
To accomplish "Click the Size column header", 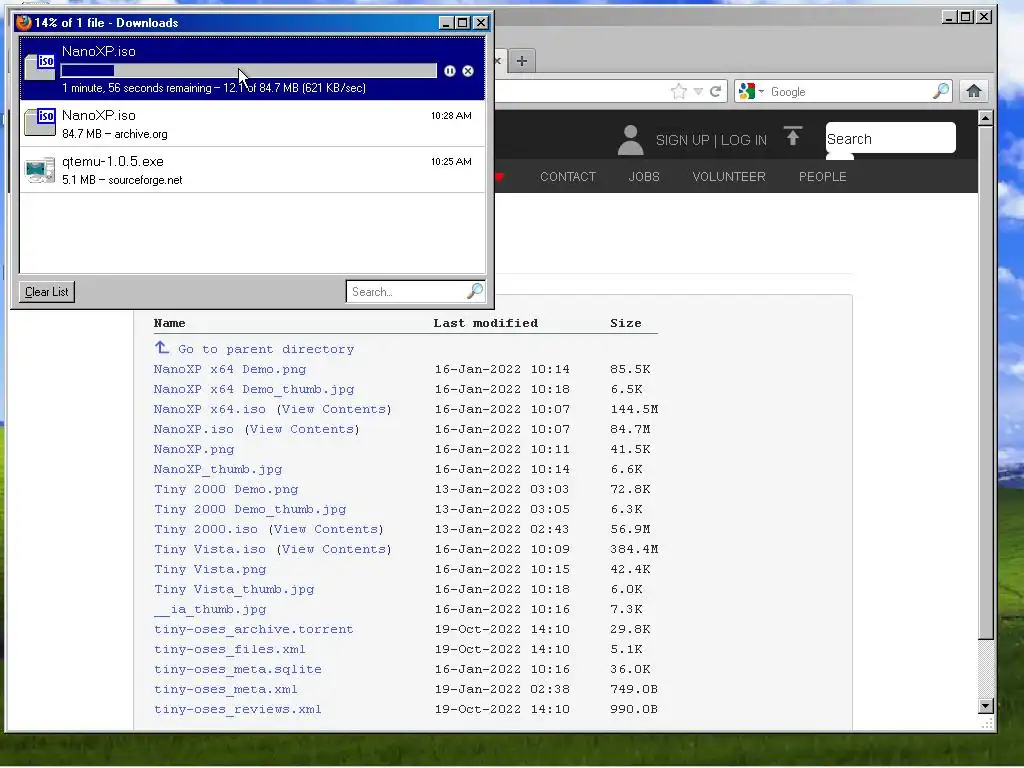I will coord(626,323).
